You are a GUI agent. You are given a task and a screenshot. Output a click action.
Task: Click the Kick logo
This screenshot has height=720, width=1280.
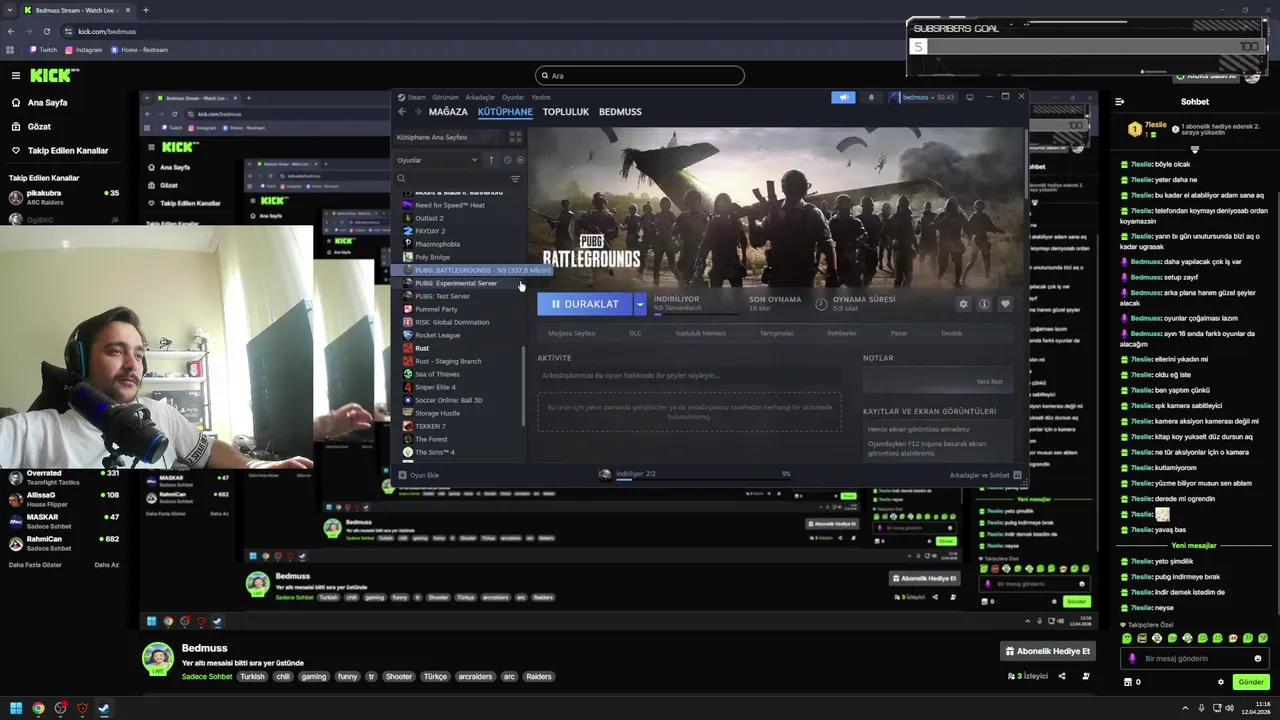pyautogui.click(x=53, y=75)
